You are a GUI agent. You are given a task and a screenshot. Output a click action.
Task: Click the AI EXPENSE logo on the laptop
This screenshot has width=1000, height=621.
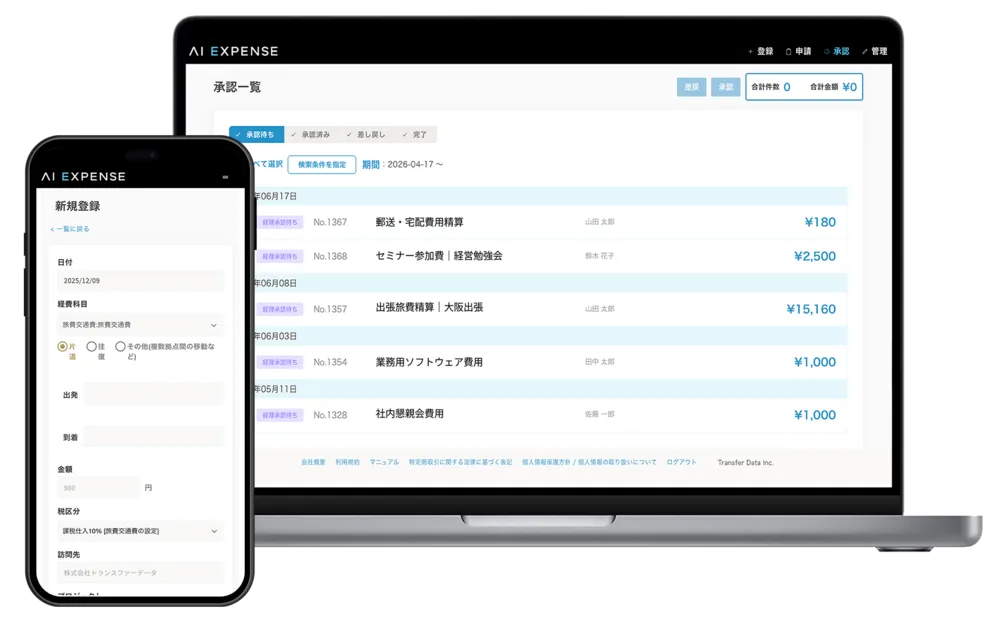233,51
